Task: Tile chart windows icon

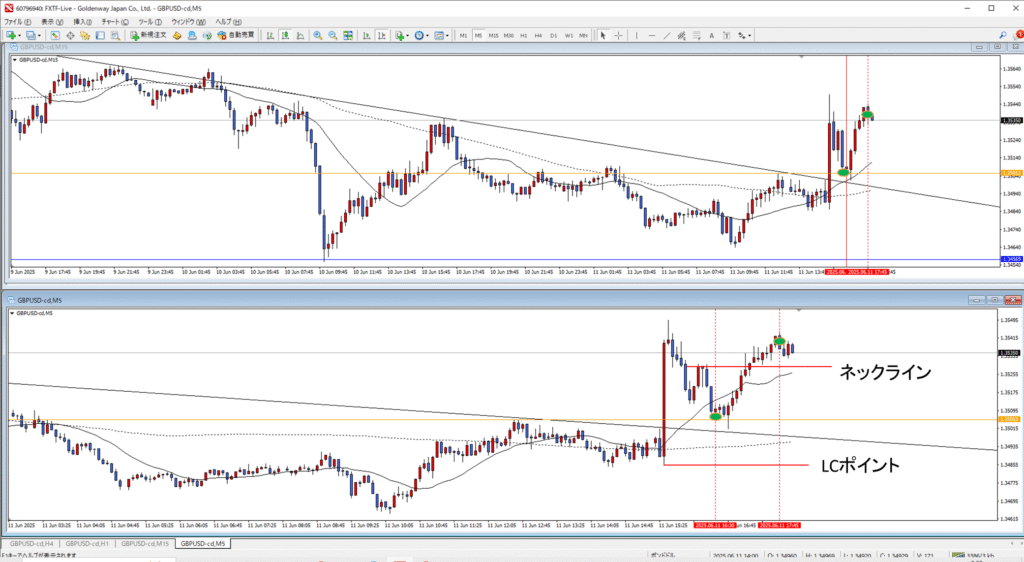Action: (x=348, y=35)
